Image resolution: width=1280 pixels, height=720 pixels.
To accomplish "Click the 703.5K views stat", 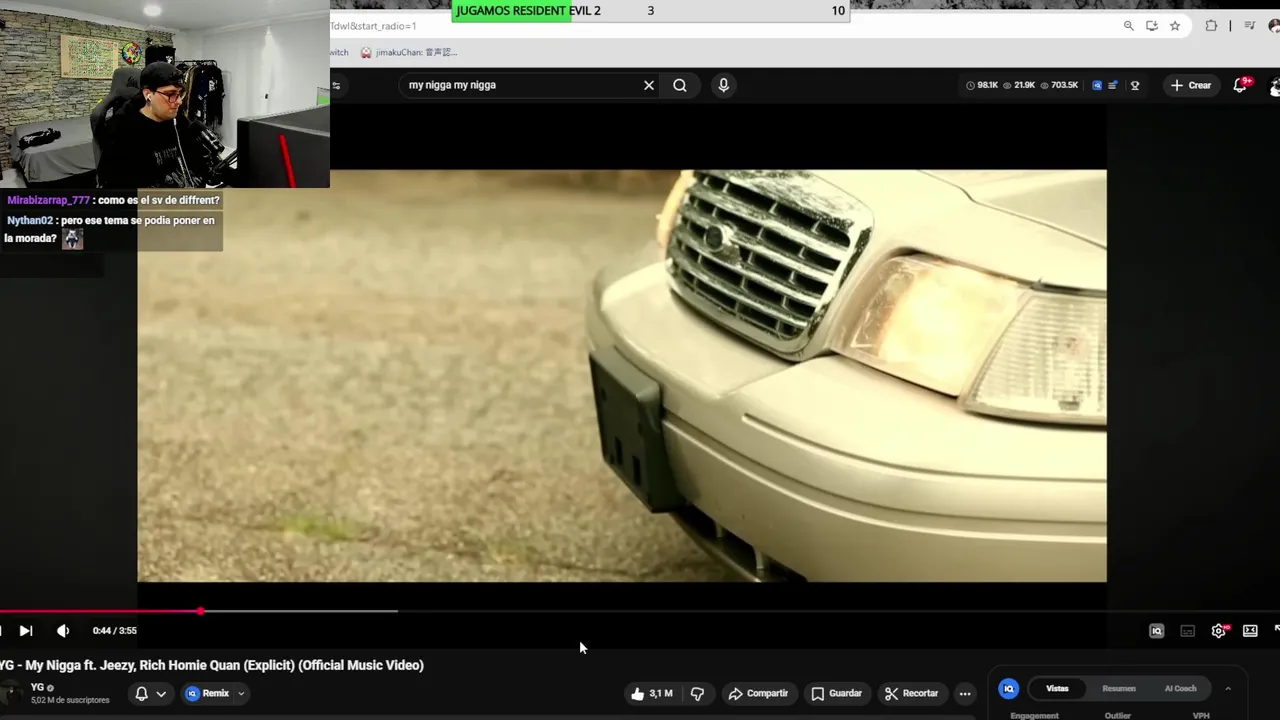I will [x=1060, y=85].
